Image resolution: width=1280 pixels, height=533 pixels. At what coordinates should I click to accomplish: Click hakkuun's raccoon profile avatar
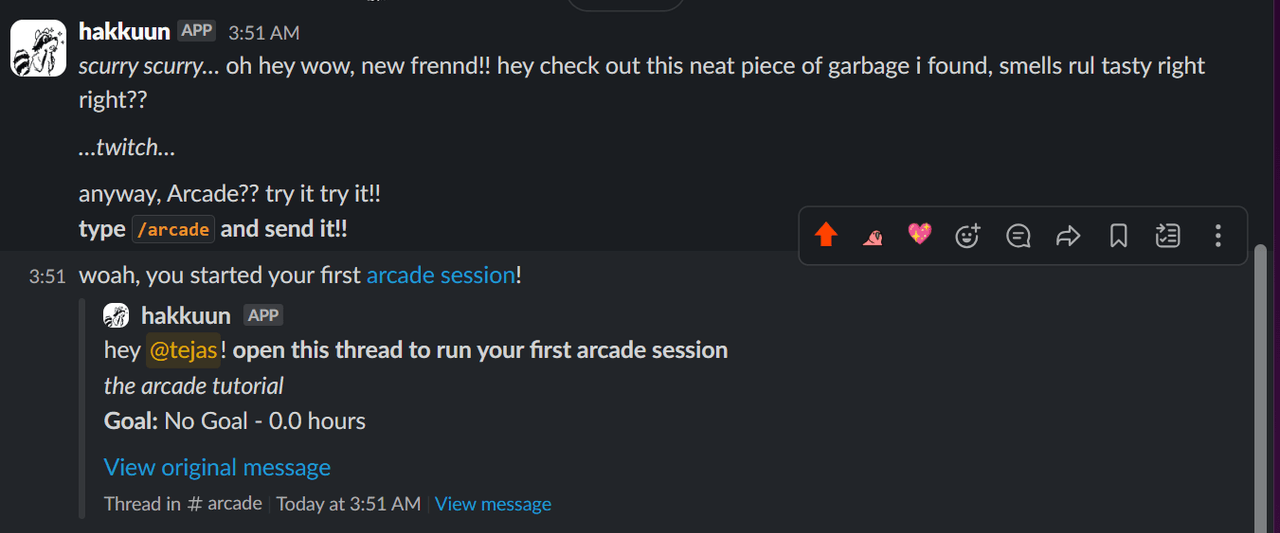coord(38,49)
